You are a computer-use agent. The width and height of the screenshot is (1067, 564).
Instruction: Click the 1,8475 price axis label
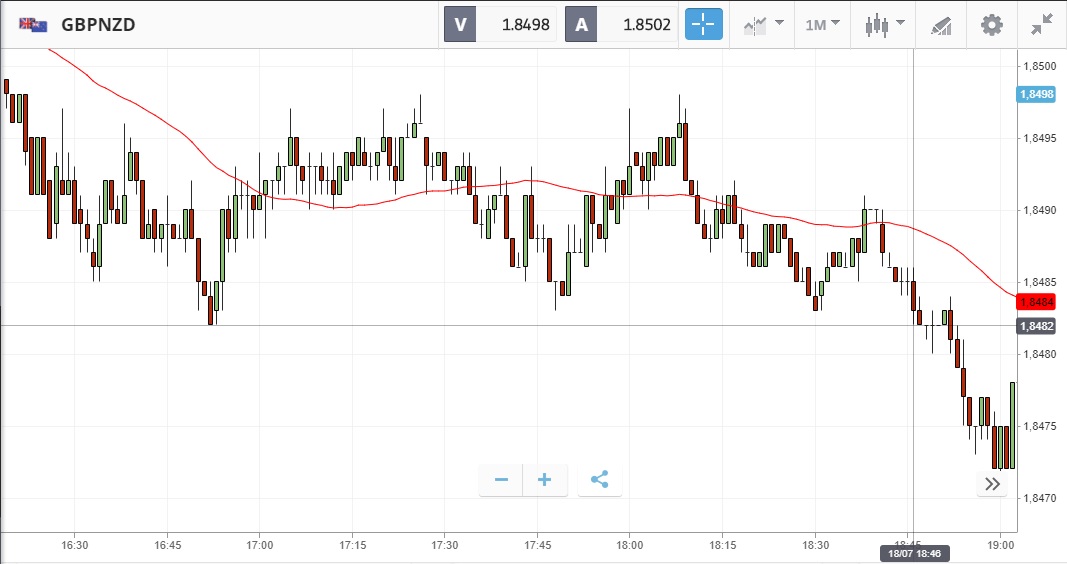coord(1040,427)
